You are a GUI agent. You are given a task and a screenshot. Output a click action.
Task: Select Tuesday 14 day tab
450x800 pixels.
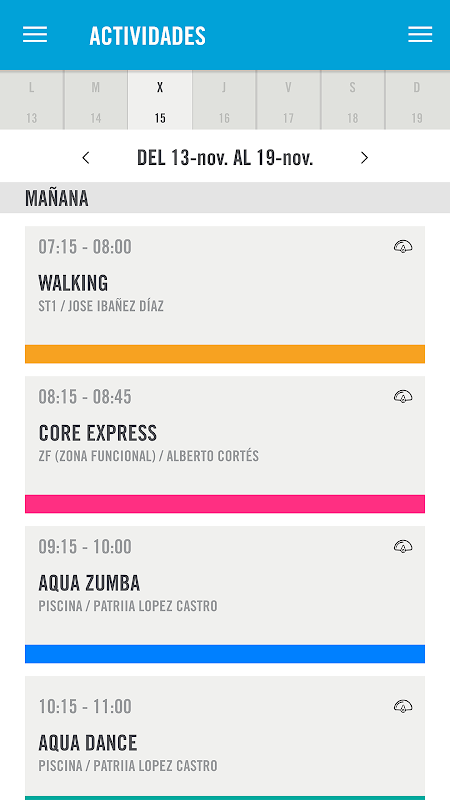pos(96,100)
